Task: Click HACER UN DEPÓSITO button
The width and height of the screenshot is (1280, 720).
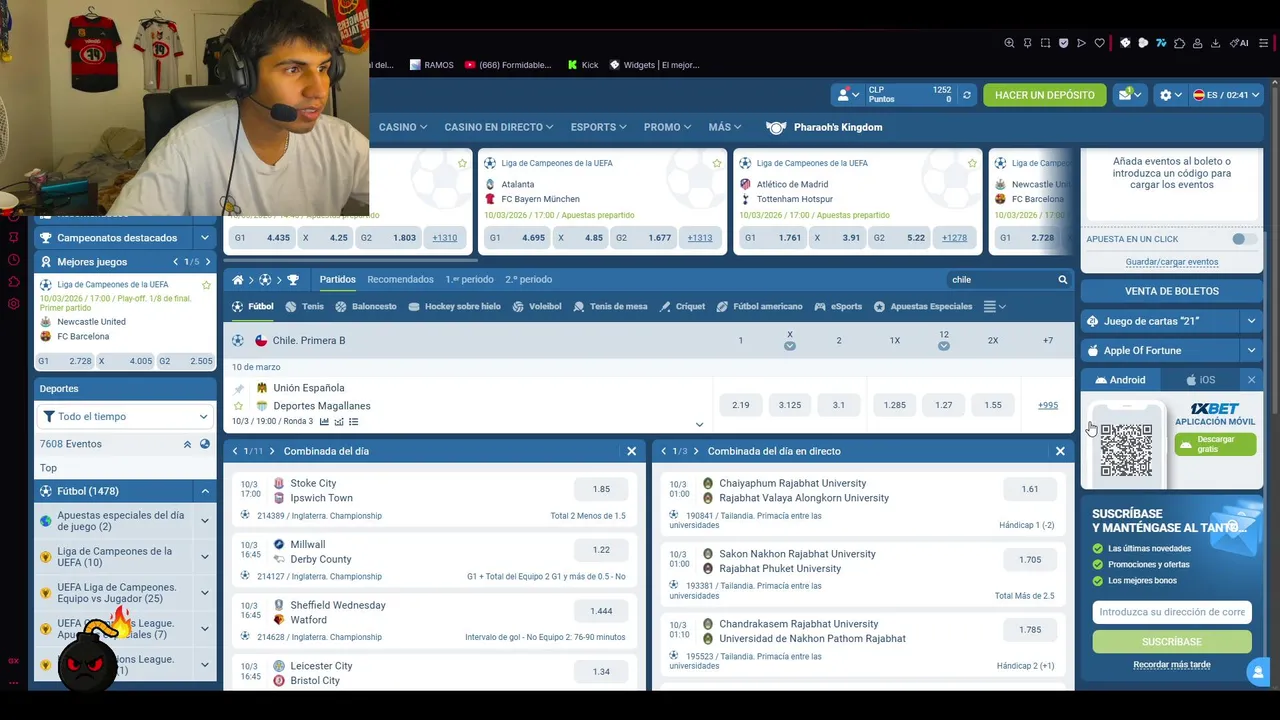Action: coord(1044,95)
